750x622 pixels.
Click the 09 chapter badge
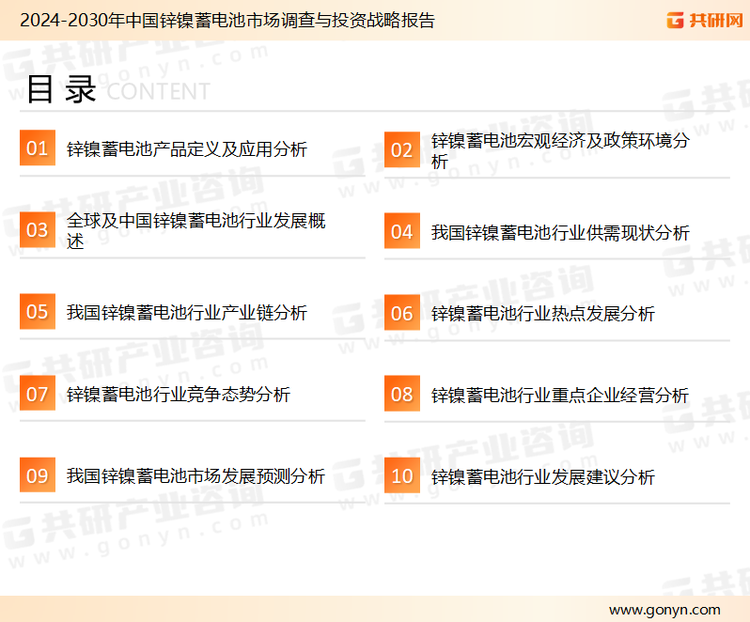pyautogui.click(x=37, y=475)
